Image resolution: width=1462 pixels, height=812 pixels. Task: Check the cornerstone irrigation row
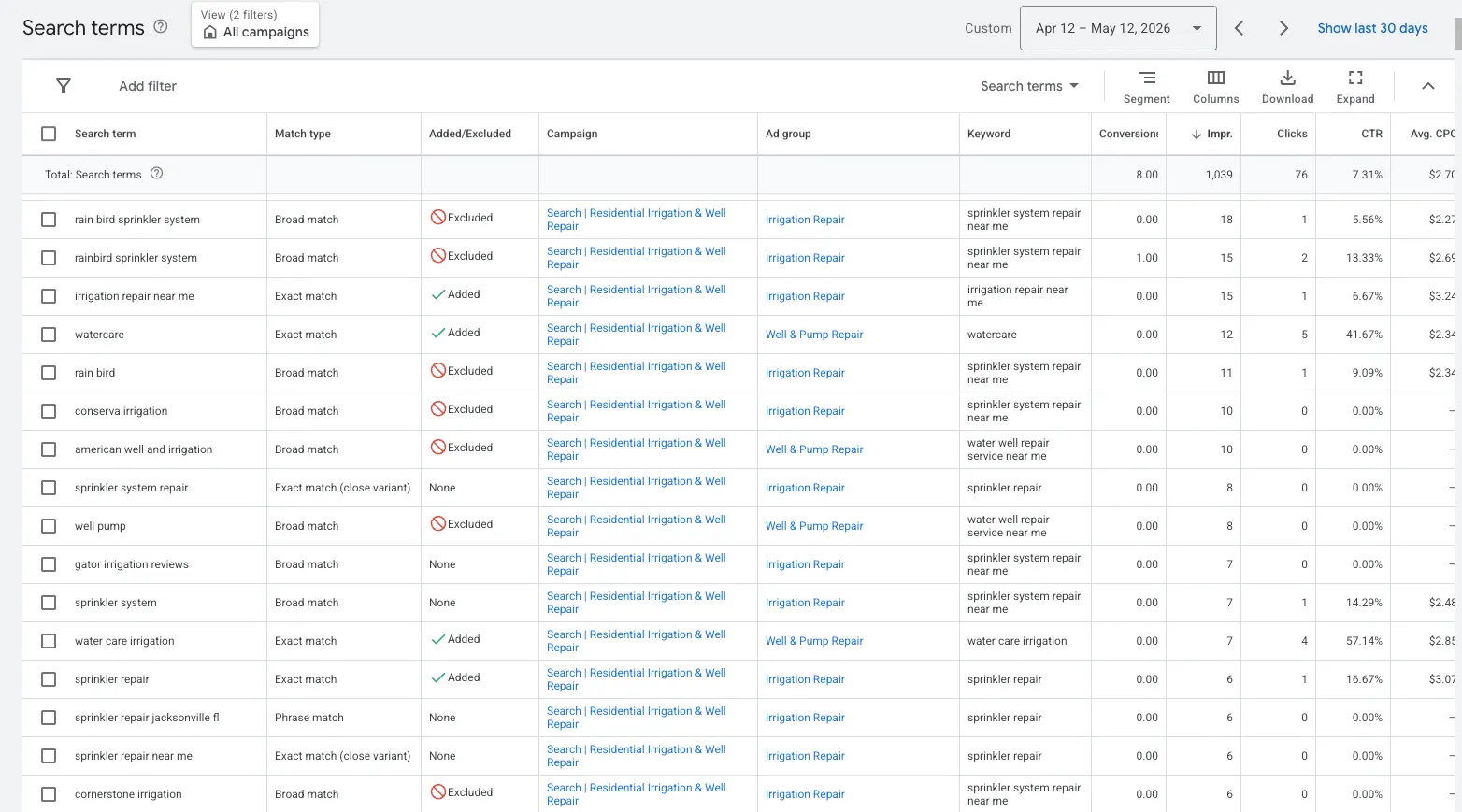49,794
